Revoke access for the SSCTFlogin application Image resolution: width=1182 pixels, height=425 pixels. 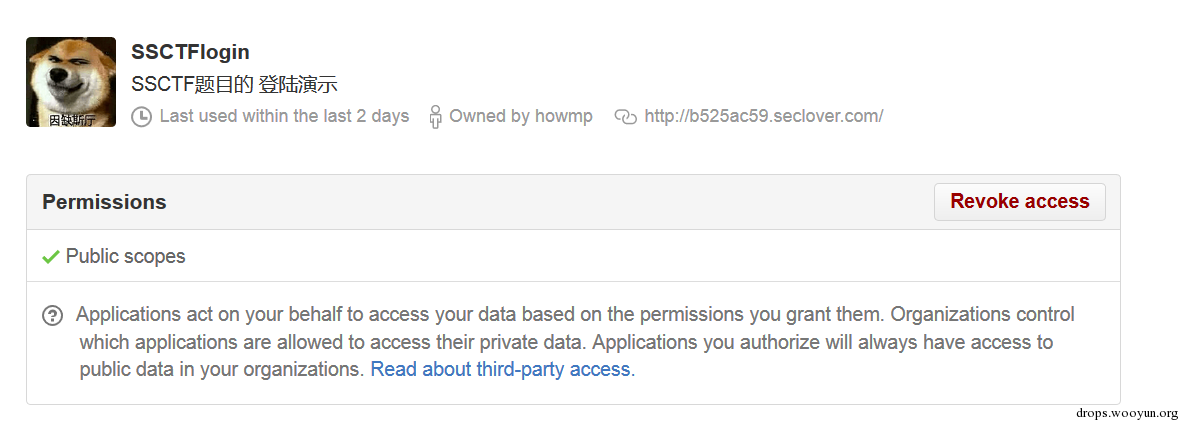(x=1019, y=202)
